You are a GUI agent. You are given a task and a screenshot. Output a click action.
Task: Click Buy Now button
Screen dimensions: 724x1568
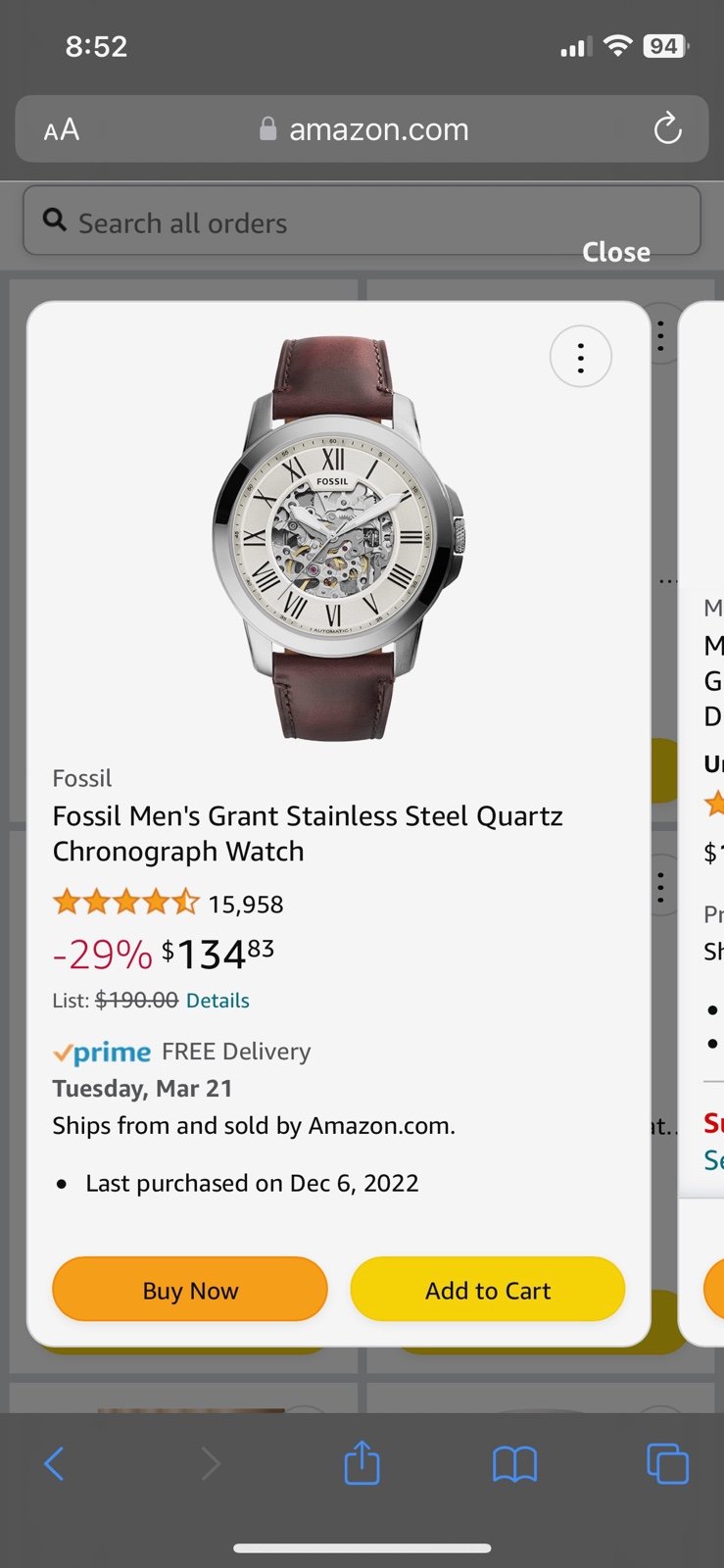click(190, 1290)
